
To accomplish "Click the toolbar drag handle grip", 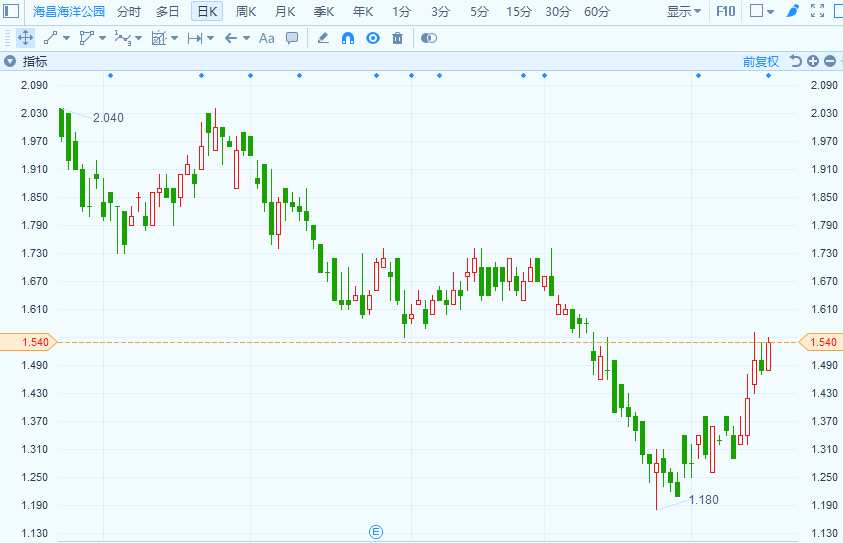I will (x=7, y=38).
